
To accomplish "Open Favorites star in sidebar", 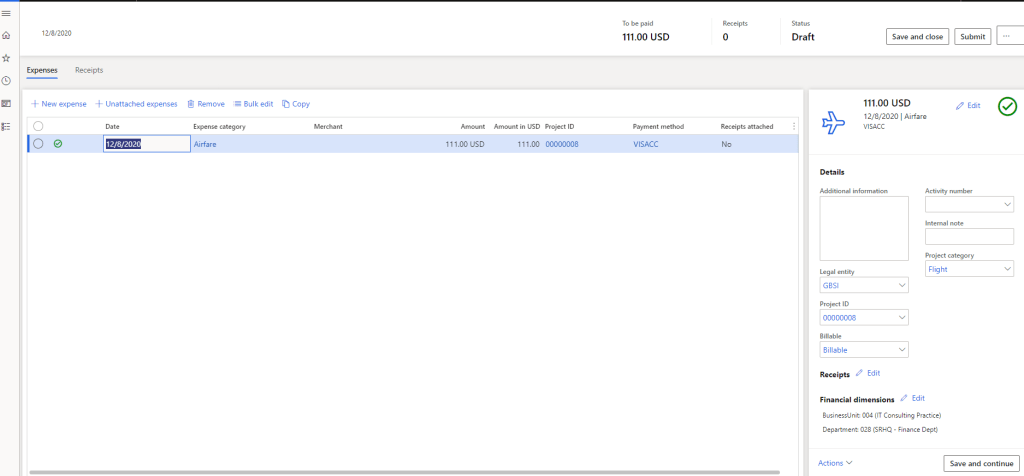I will tap(6, 58).
